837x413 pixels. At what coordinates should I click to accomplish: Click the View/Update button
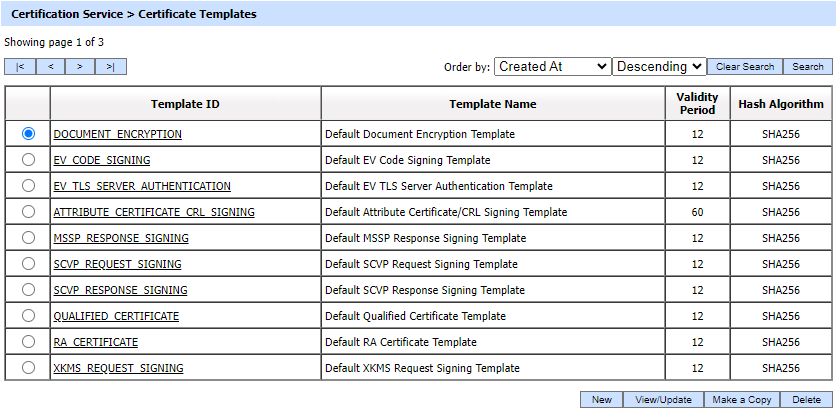click(x=663, y=399)
